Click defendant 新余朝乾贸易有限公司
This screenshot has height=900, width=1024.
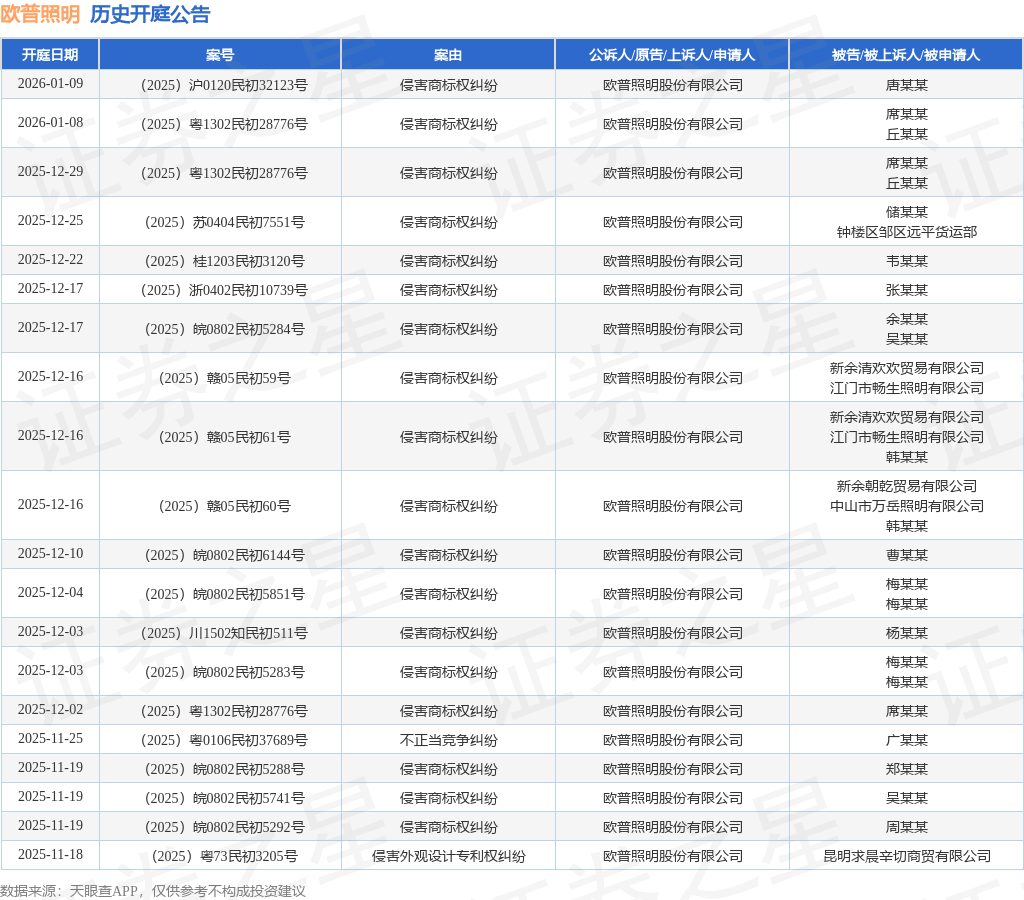tap(906, 486)
